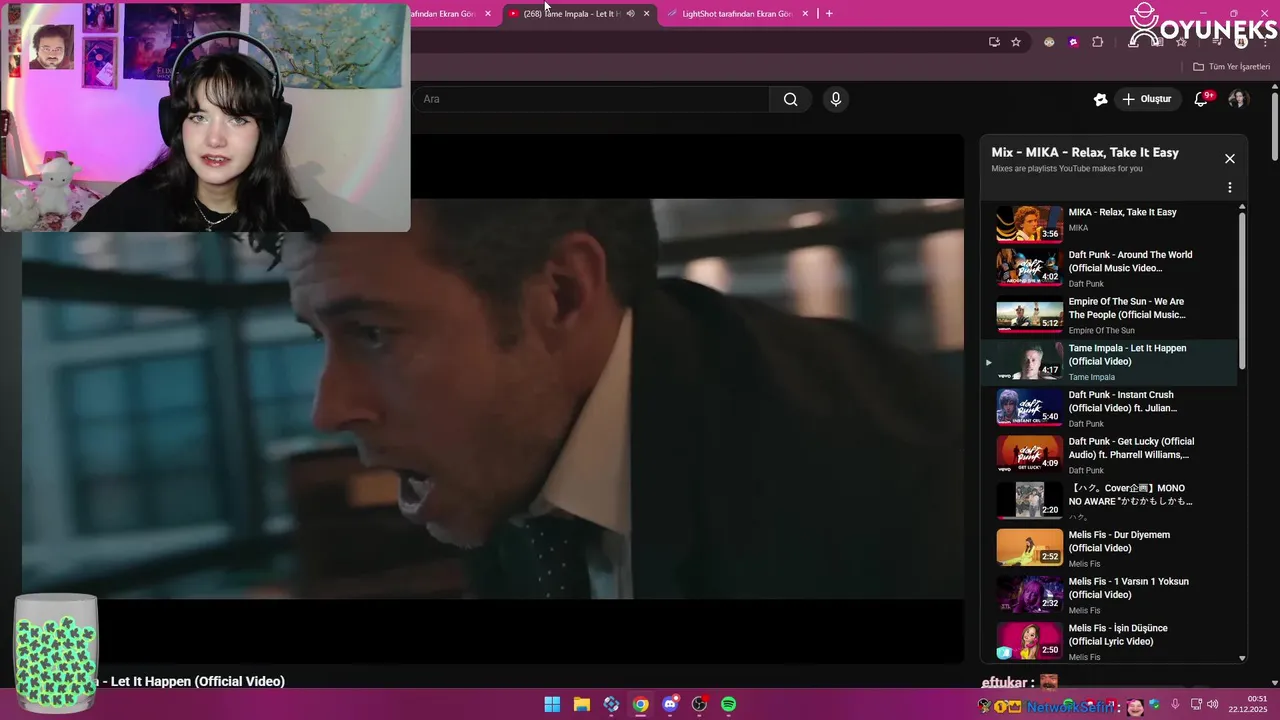Focus the Ara search input field

592,99
